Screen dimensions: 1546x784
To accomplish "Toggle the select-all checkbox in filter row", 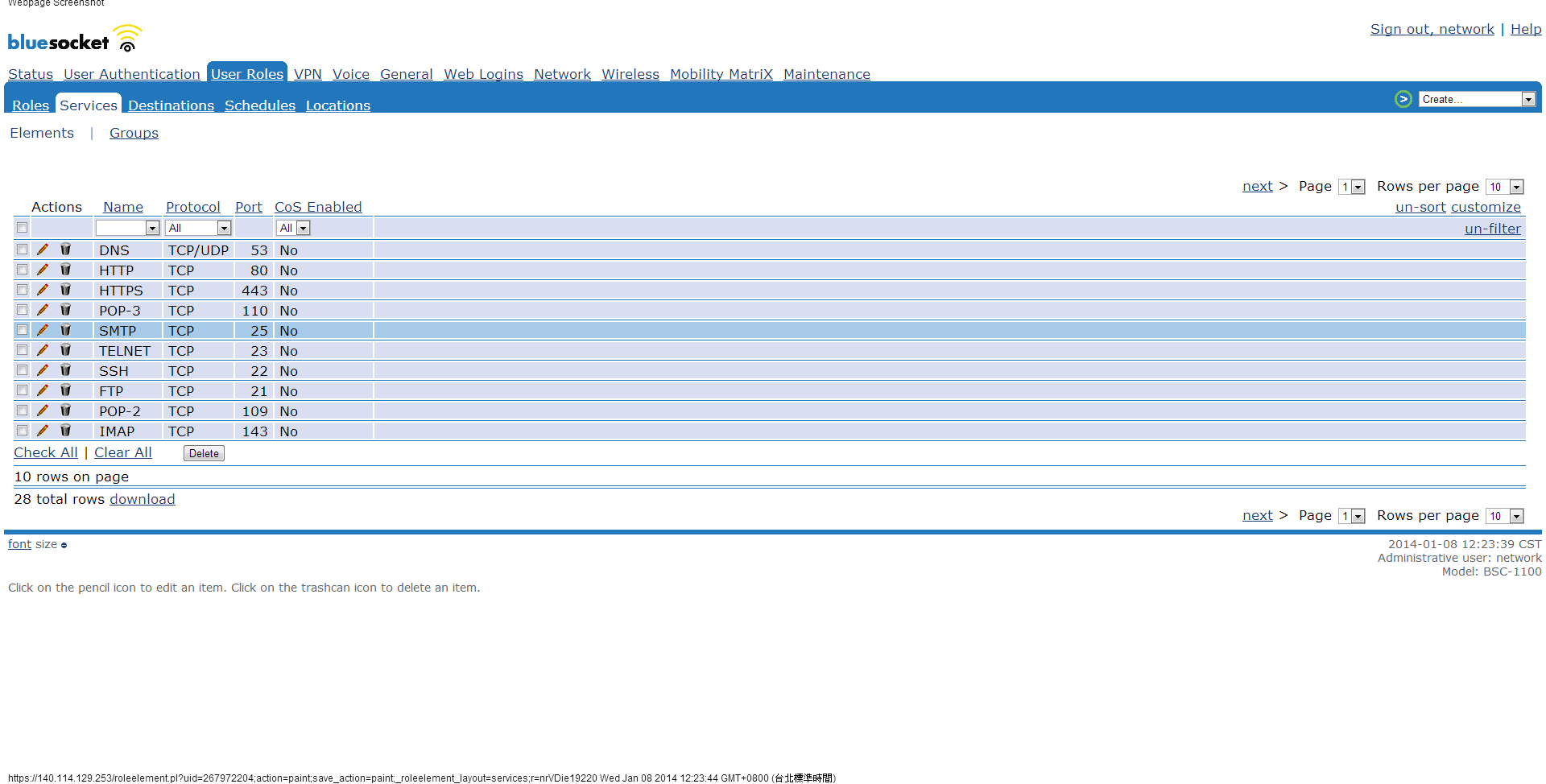I will coord(23,228).
